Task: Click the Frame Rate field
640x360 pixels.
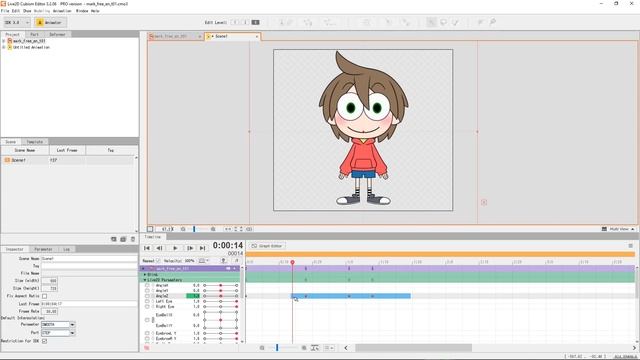Action: click(49, 311)
